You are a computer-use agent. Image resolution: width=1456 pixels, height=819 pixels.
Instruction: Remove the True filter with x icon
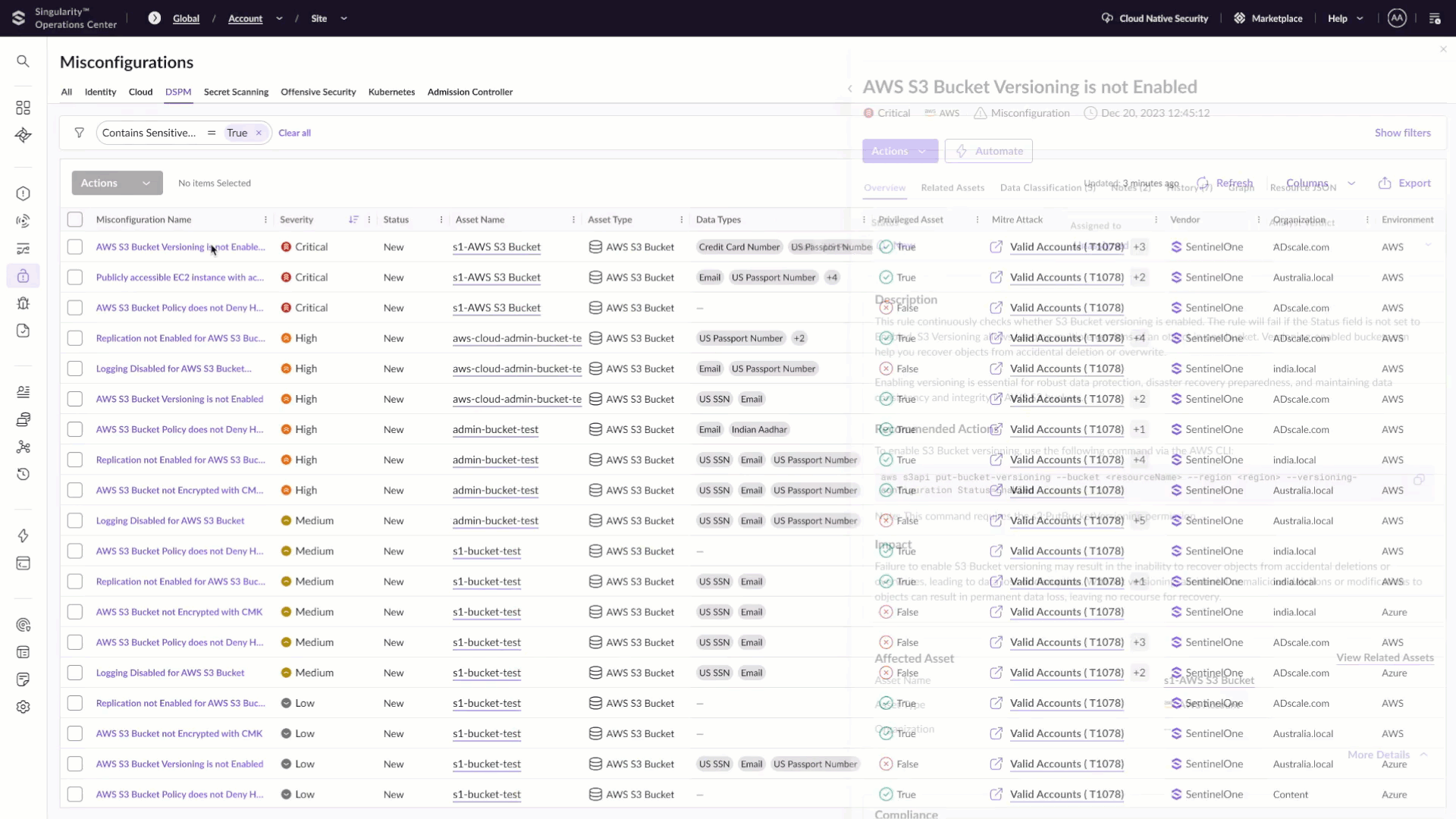point(259,133)
